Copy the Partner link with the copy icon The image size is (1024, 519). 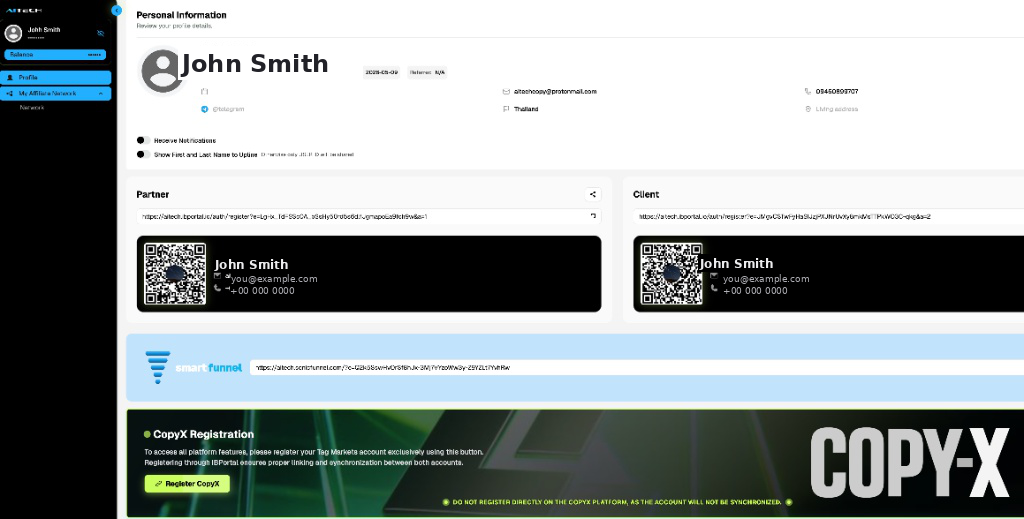coord(594,216)
